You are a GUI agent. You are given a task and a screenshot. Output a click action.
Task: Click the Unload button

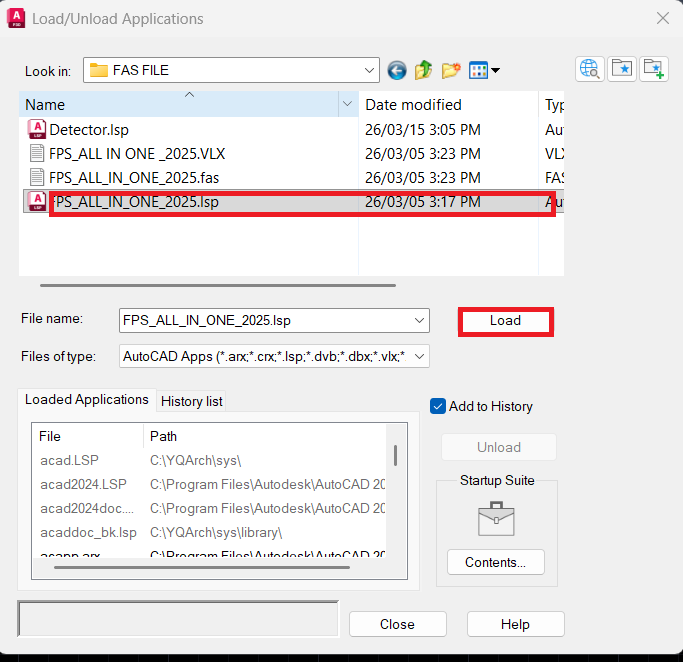pyautogui.click(x=499, y=447)
